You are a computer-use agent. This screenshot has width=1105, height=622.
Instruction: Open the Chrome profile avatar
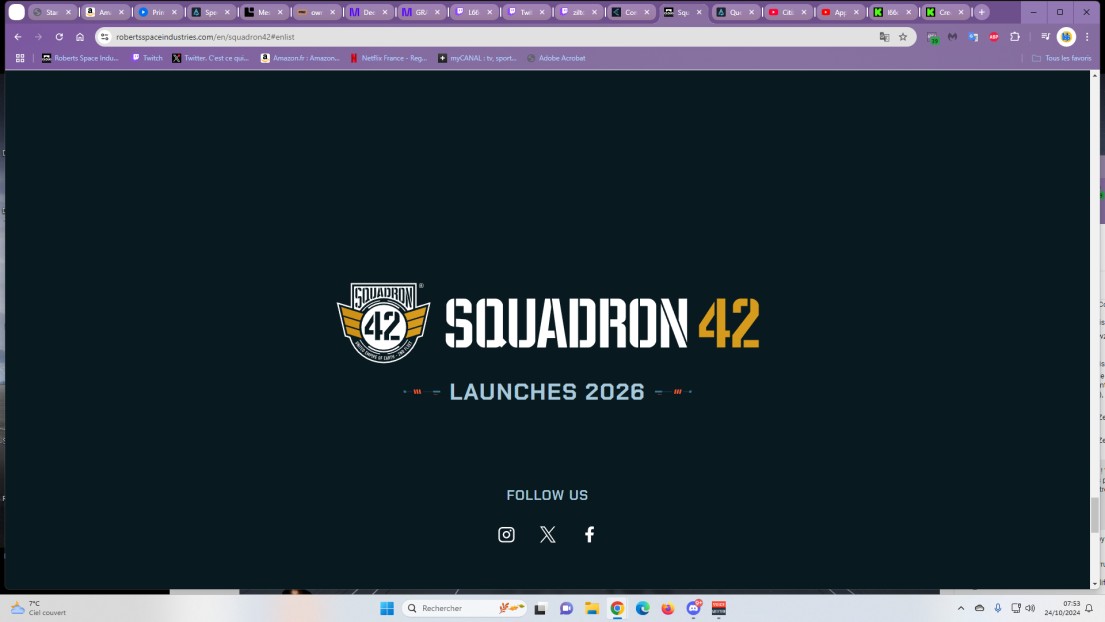pyautogui.click(x=1066, y=37)
